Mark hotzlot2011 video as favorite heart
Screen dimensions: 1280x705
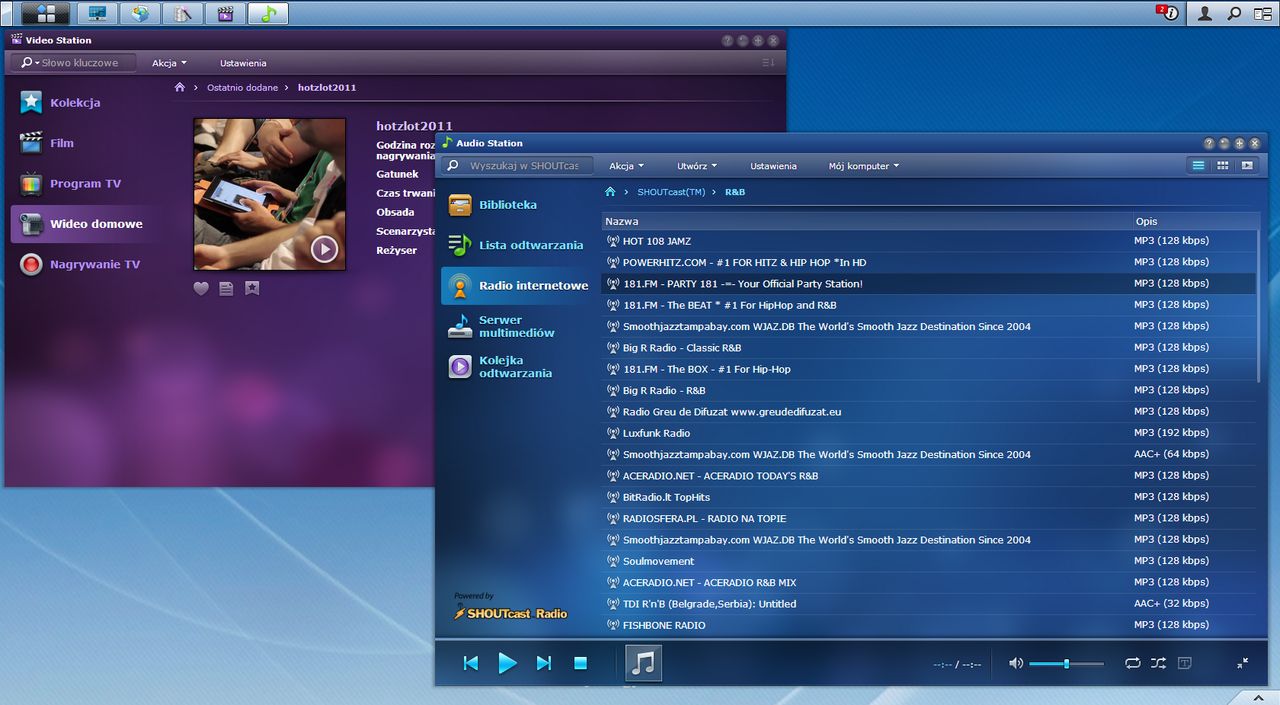coord(201,288)
